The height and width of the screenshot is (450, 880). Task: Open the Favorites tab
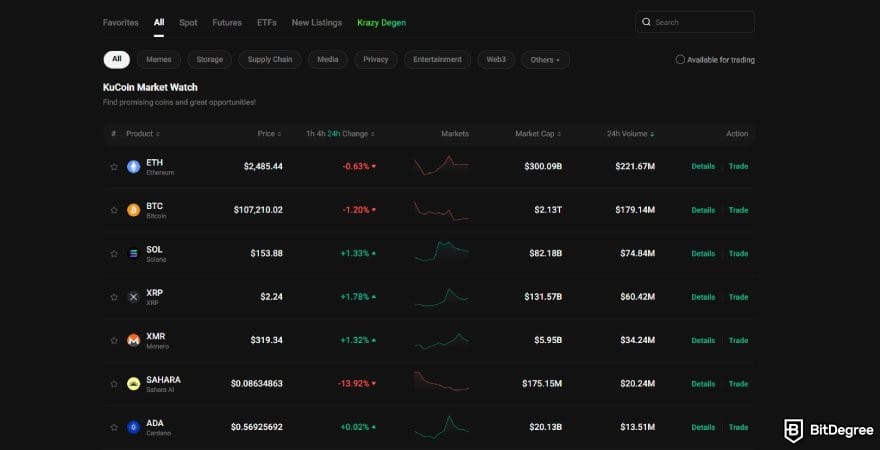pos(121,22)
